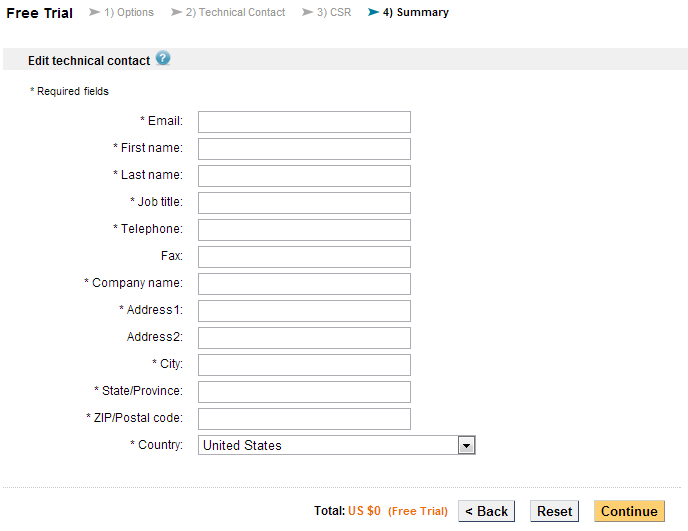
Task: Click the help icon beside Edit technical contact
Action: click(163, 59)
